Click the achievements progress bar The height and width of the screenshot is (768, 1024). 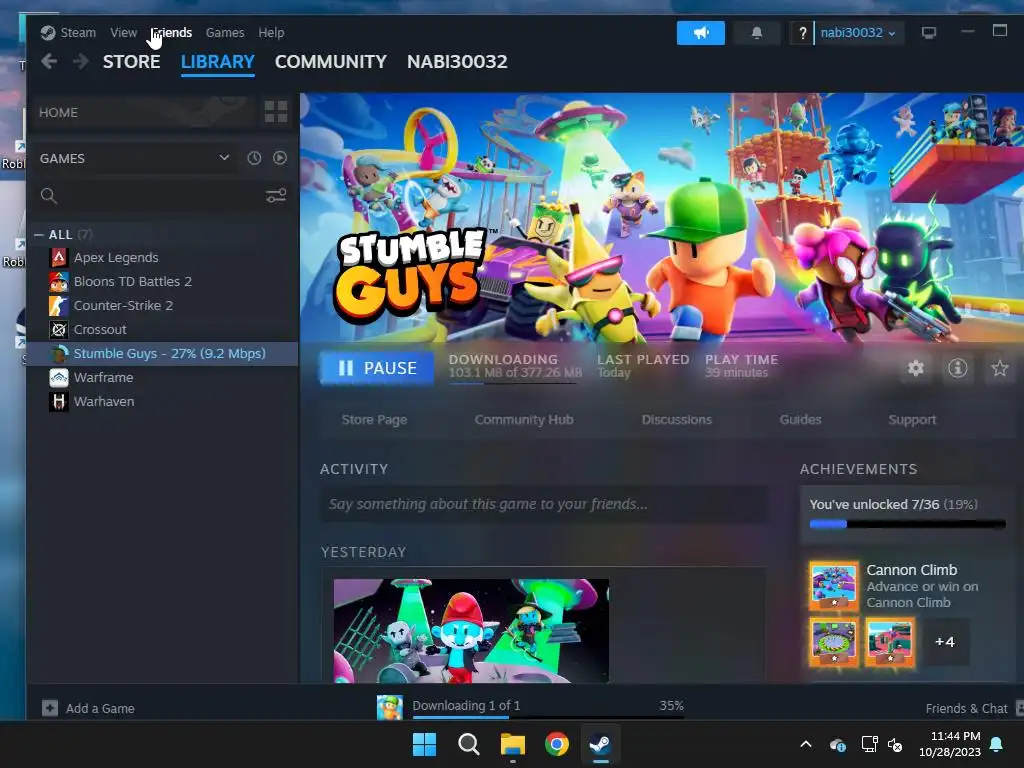(907, 524)
